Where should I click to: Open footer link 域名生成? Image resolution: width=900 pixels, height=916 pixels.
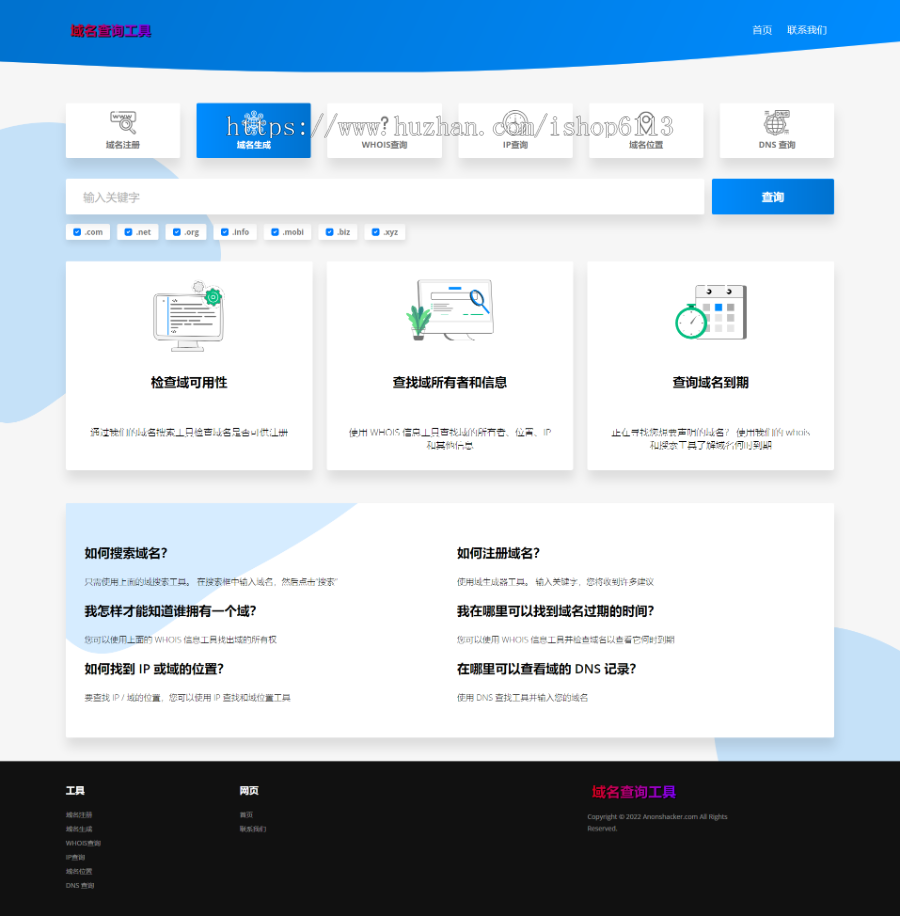pos(79,829)
